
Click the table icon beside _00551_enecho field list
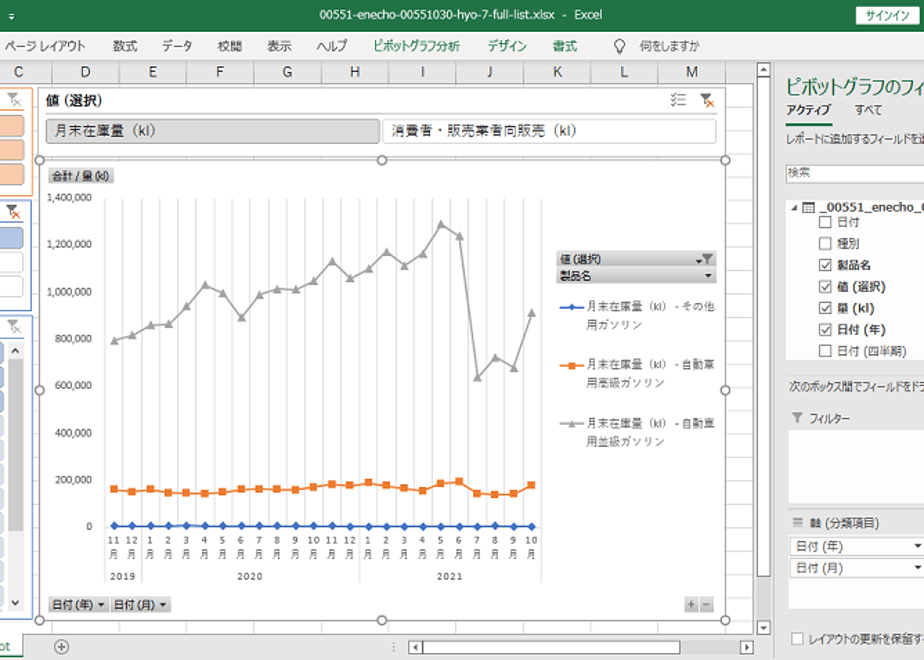[x=809, y=207]
